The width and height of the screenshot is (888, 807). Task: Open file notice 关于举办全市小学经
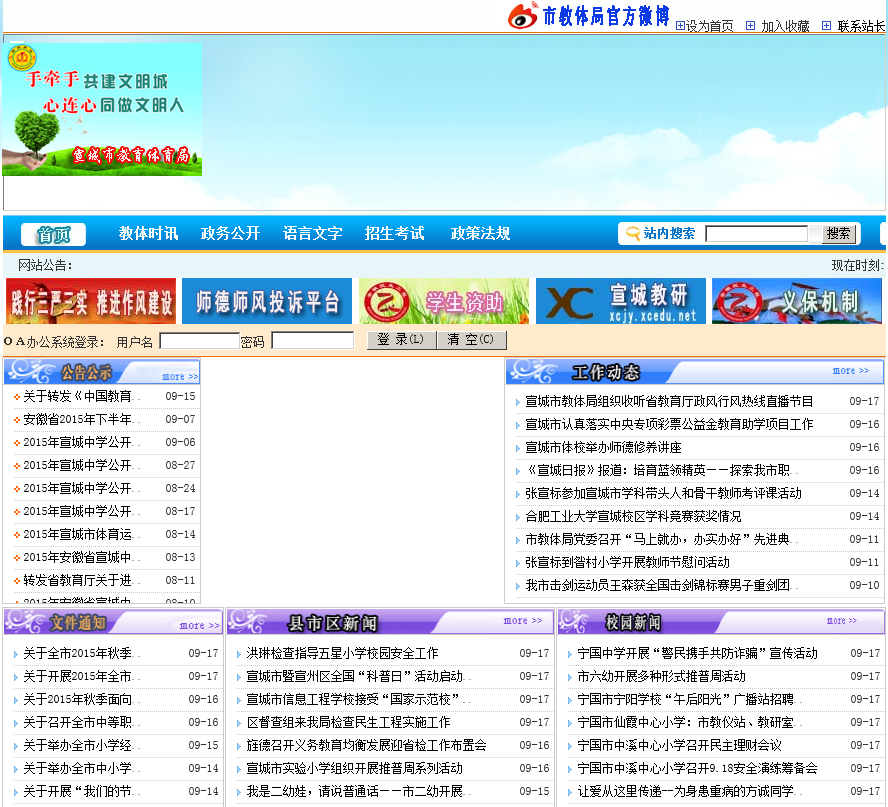80,745
